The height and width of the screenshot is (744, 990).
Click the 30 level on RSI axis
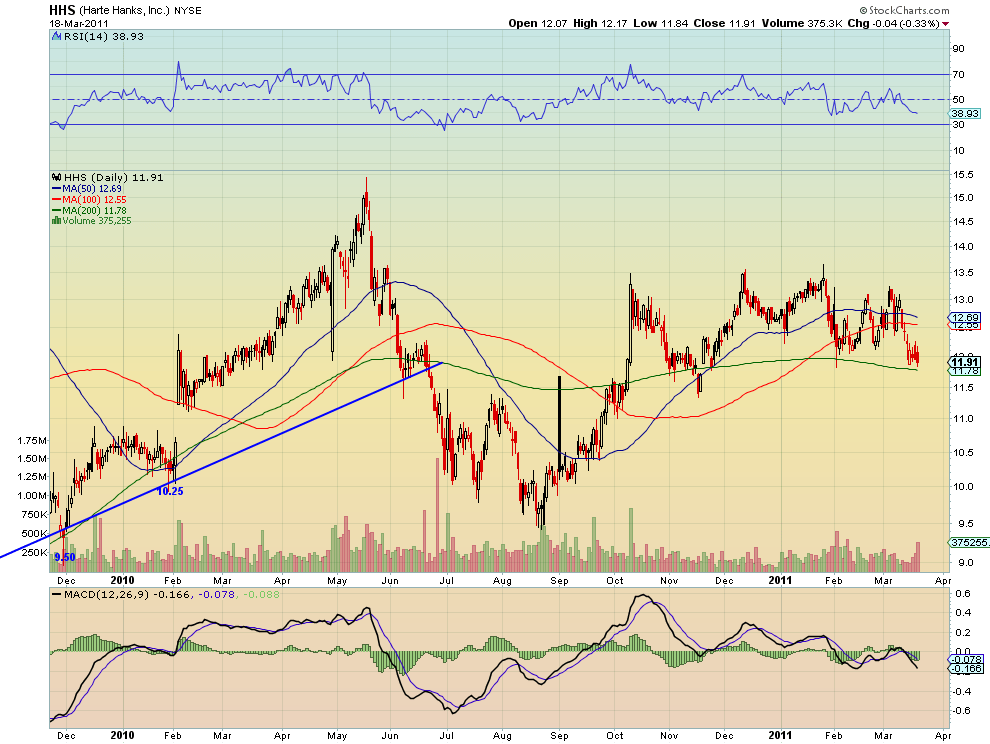(958, 125)
